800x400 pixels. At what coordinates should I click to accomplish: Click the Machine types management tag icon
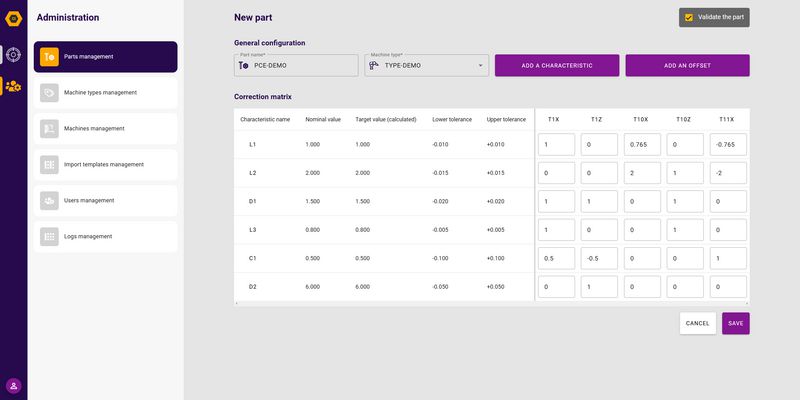(49, 93)
